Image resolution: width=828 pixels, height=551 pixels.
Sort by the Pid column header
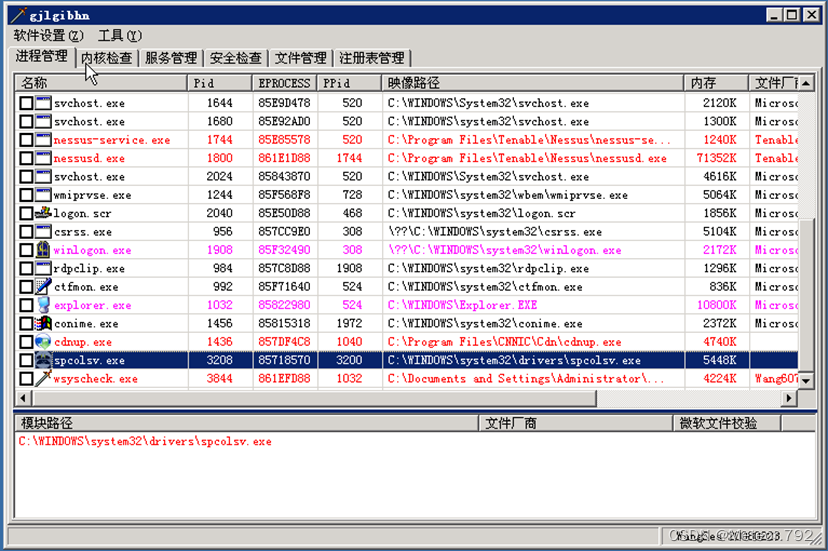pyautogui.click(x=219, y=83)
